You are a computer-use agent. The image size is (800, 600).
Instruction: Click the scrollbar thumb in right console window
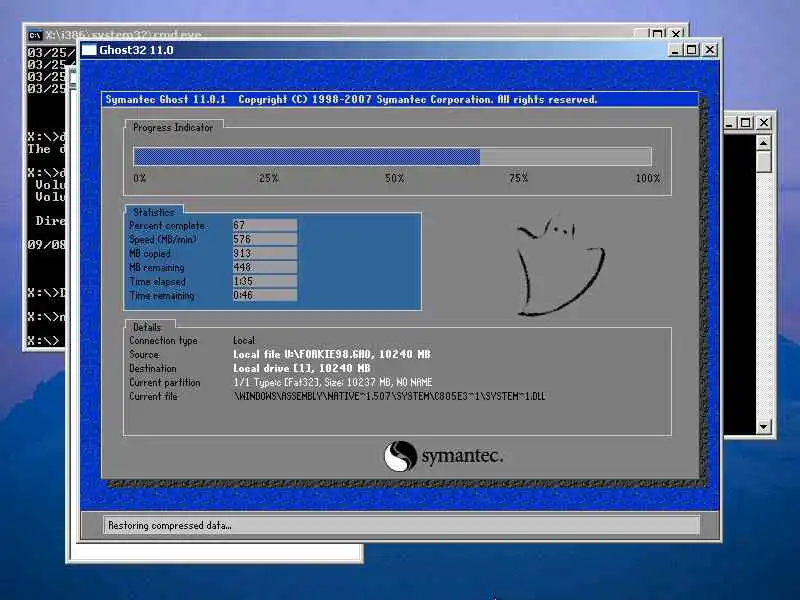[763, 162]
